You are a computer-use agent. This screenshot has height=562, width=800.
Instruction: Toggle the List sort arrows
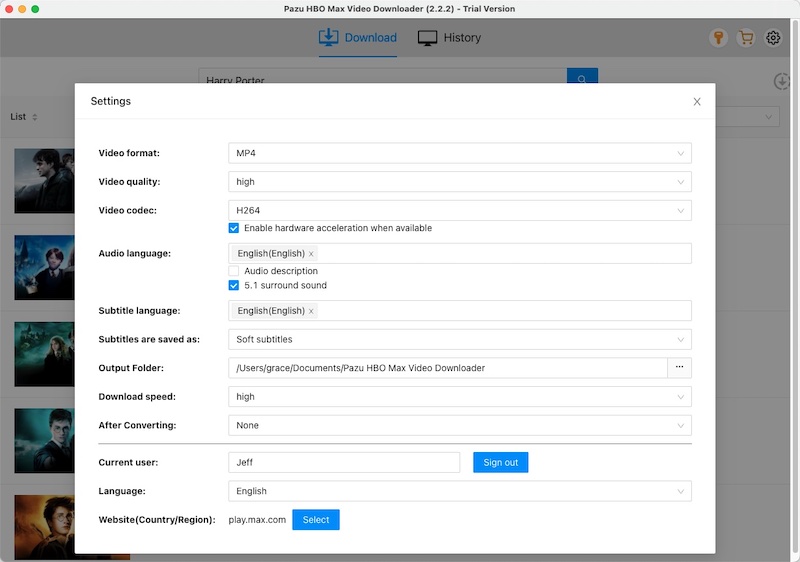tap(35, 117)
